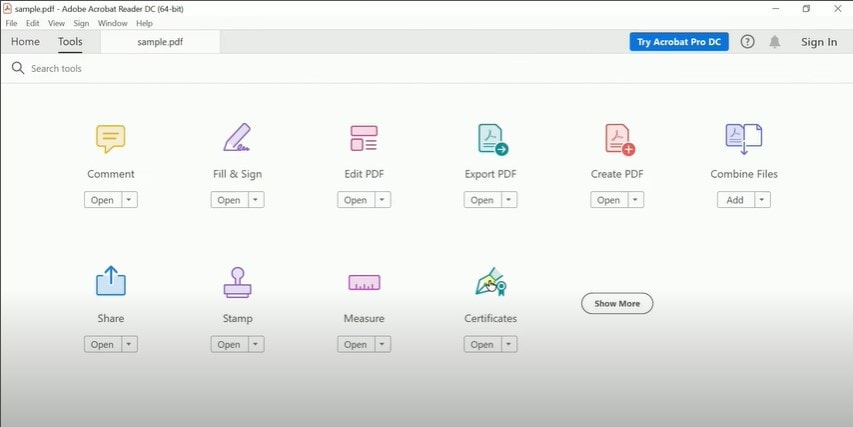This screenshot has height=427, width=853.
Task: Click Try Acrobat Pro DC button
Action: [679, 42]
